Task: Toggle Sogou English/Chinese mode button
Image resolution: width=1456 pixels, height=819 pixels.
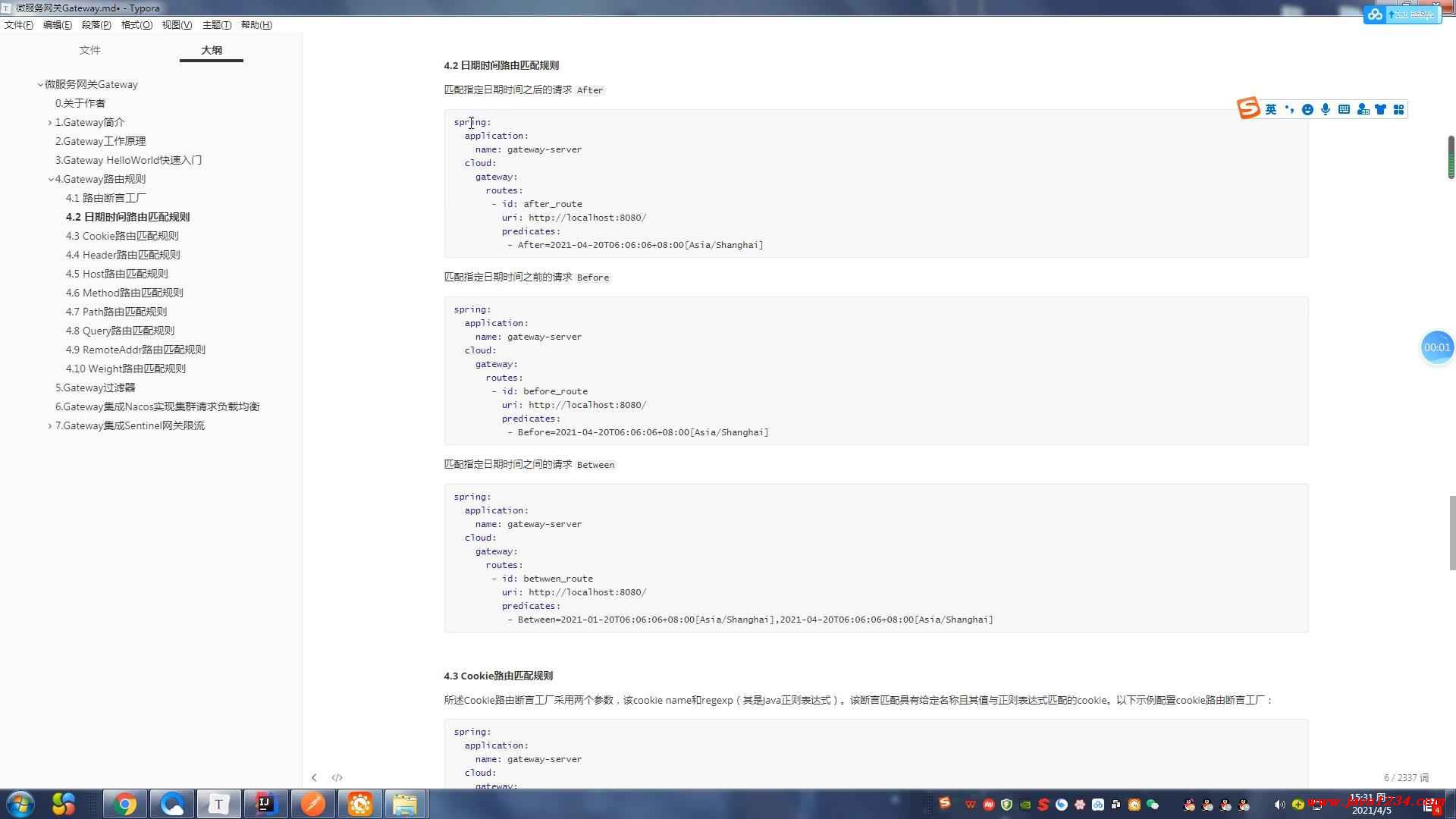Action: click(x=1271, y=109)
